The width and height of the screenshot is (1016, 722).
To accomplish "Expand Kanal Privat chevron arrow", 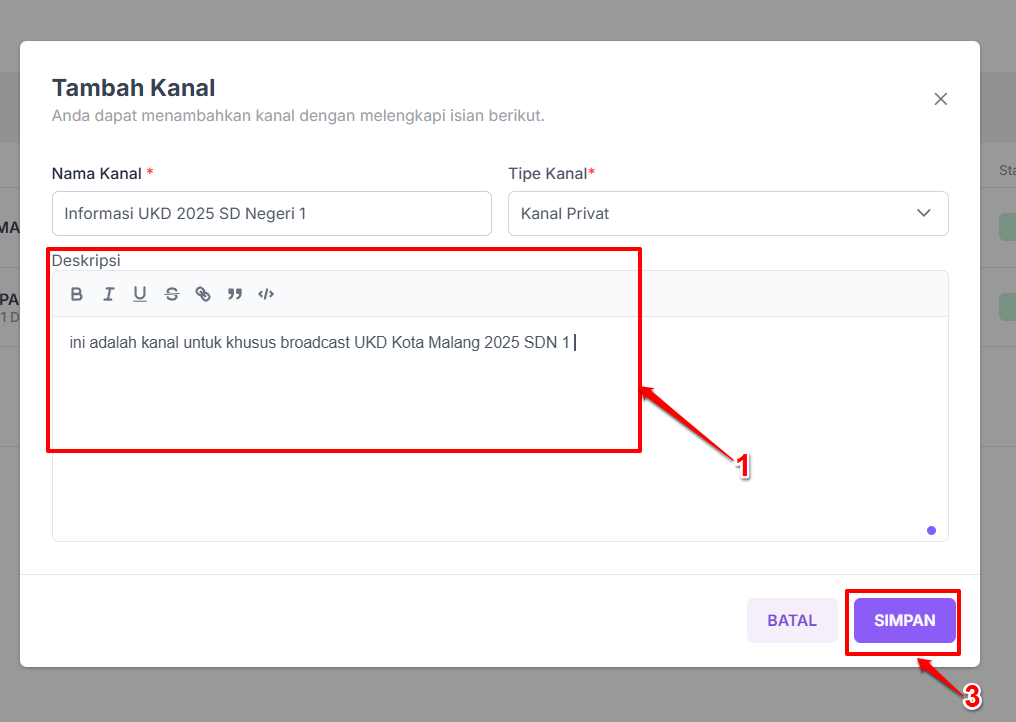I will [x=924, y=213].
